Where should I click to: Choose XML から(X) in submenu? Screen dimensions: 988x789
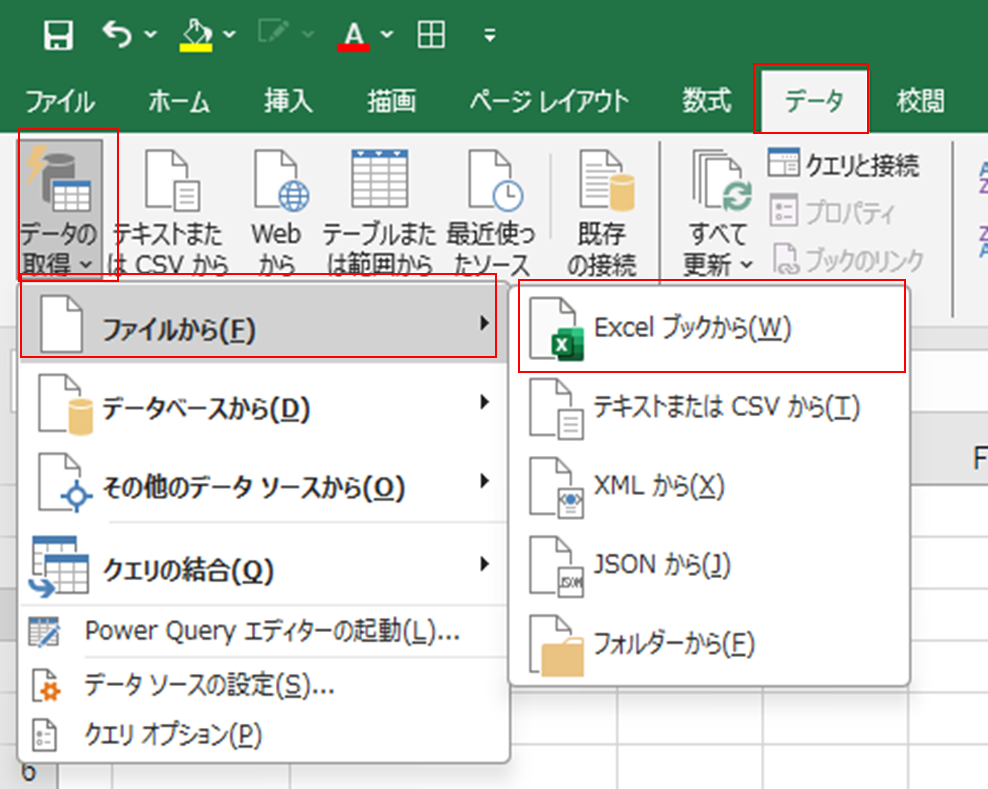[711, 487]
